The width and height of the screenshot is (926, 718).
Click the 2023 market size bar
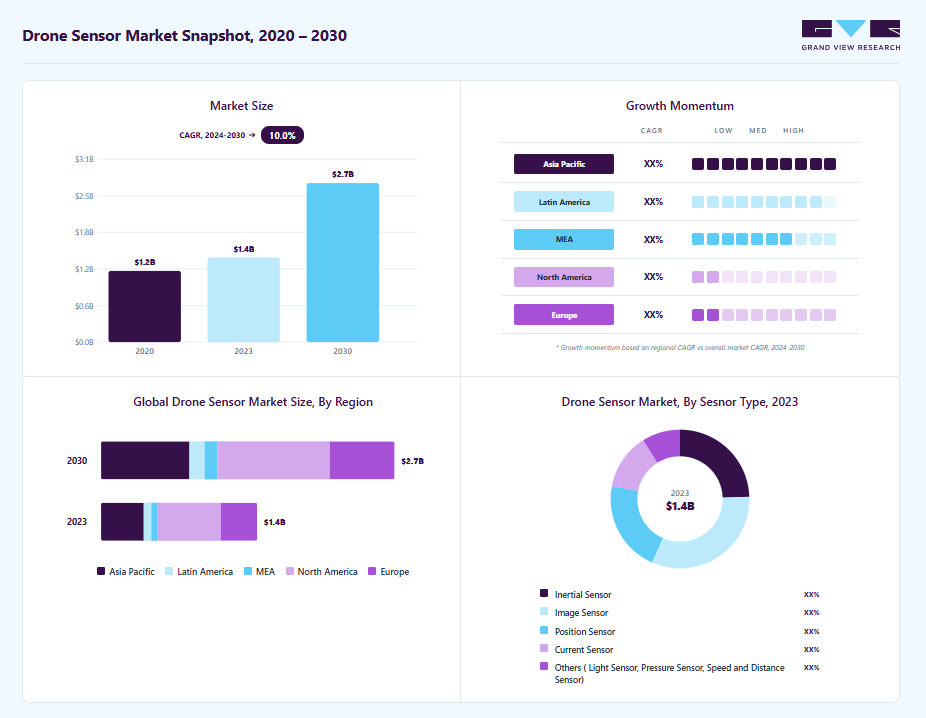tap(243, 299)
